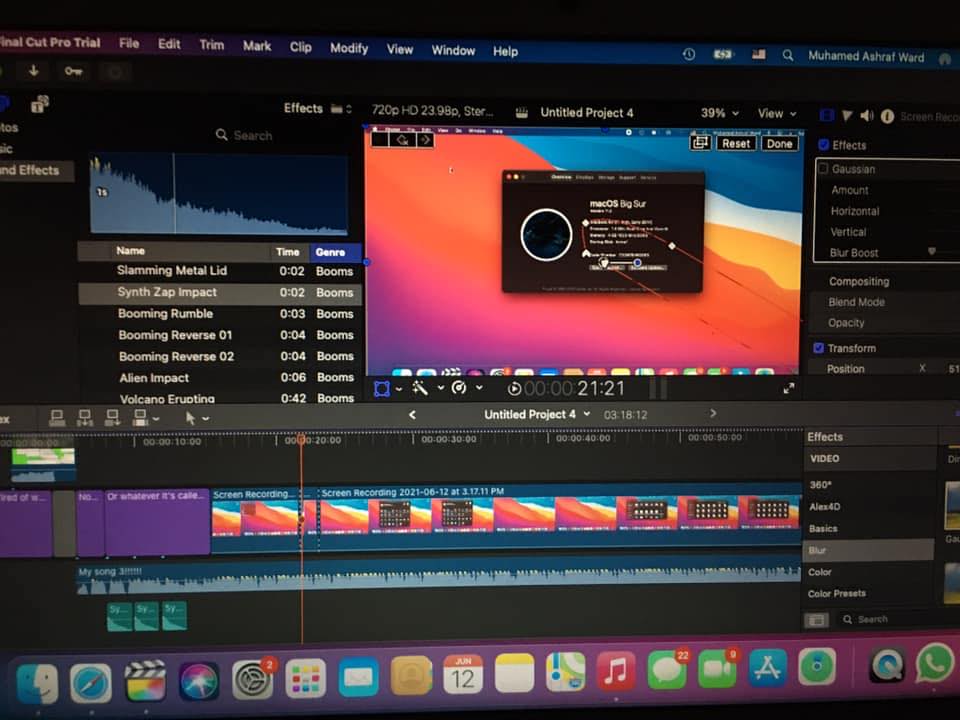Open the Select tool dropdown arrow
The height and width of the screenshot is (720, 960).
point(206,419)
